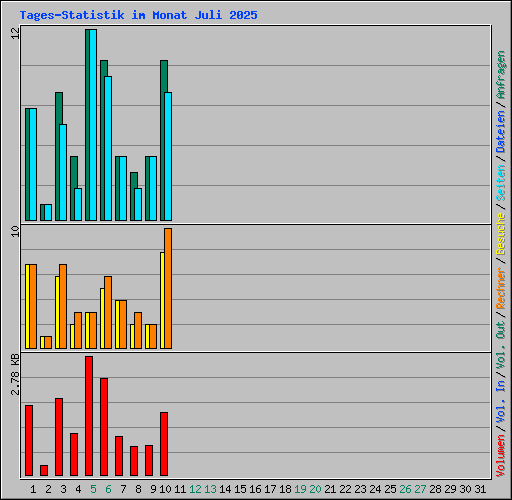Click day '28' on the x-axis
The width and height of the screenshot is (512, 500).
click(435, 489)
